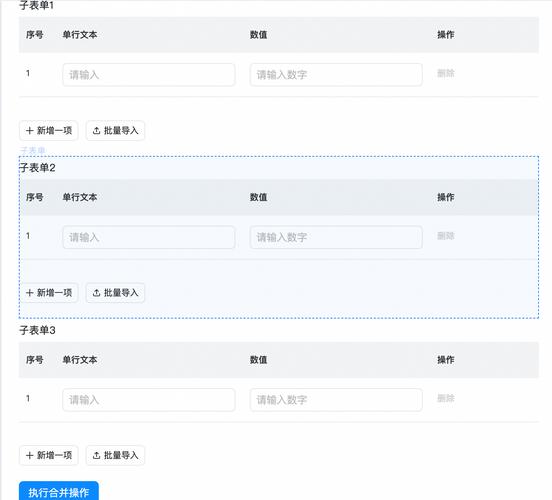Click the 数值 column header in 子表单2
Image resolution: width=552 pixels, height=500 pixels.
(x=258, y=197)
